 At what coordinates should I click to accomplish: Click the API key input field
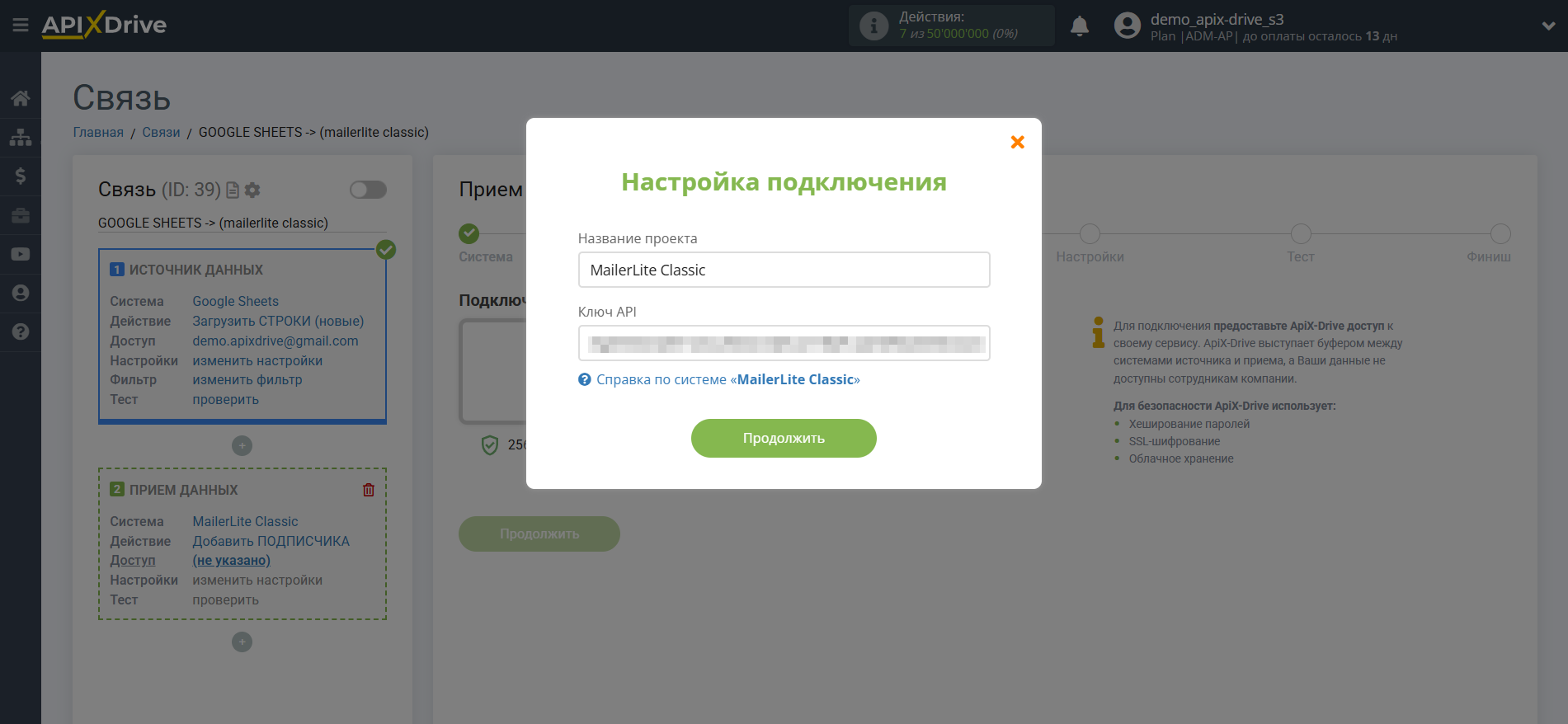tap(784, 343)
